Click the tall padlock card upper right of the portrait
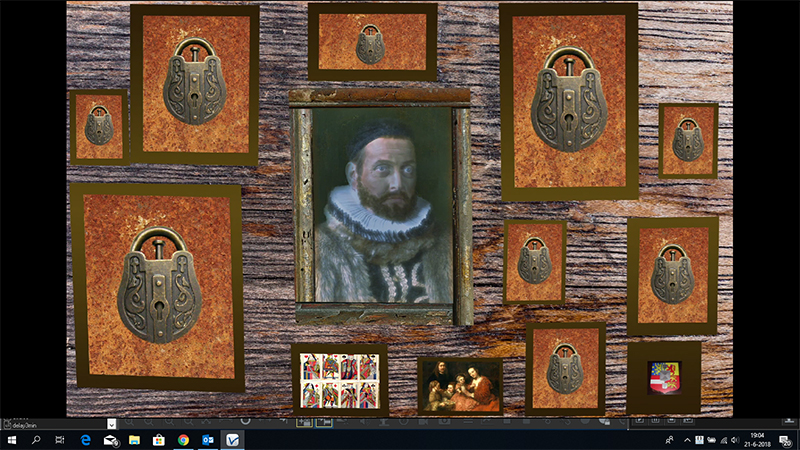The width and height of the screenshot is (800, 450). click(x=569, y=102)
